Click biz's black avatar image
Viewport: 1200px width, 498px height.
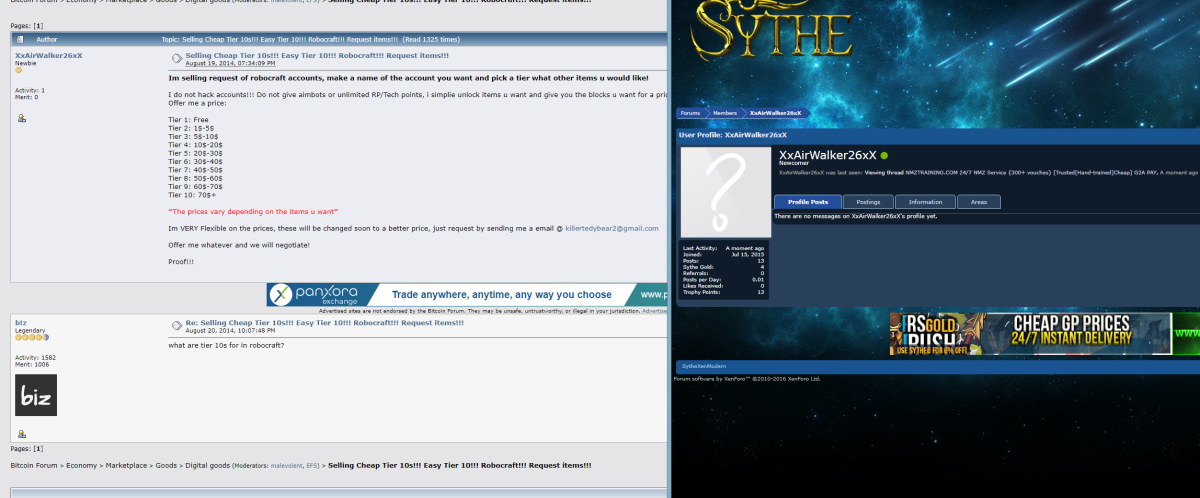(x=36, y=395)
